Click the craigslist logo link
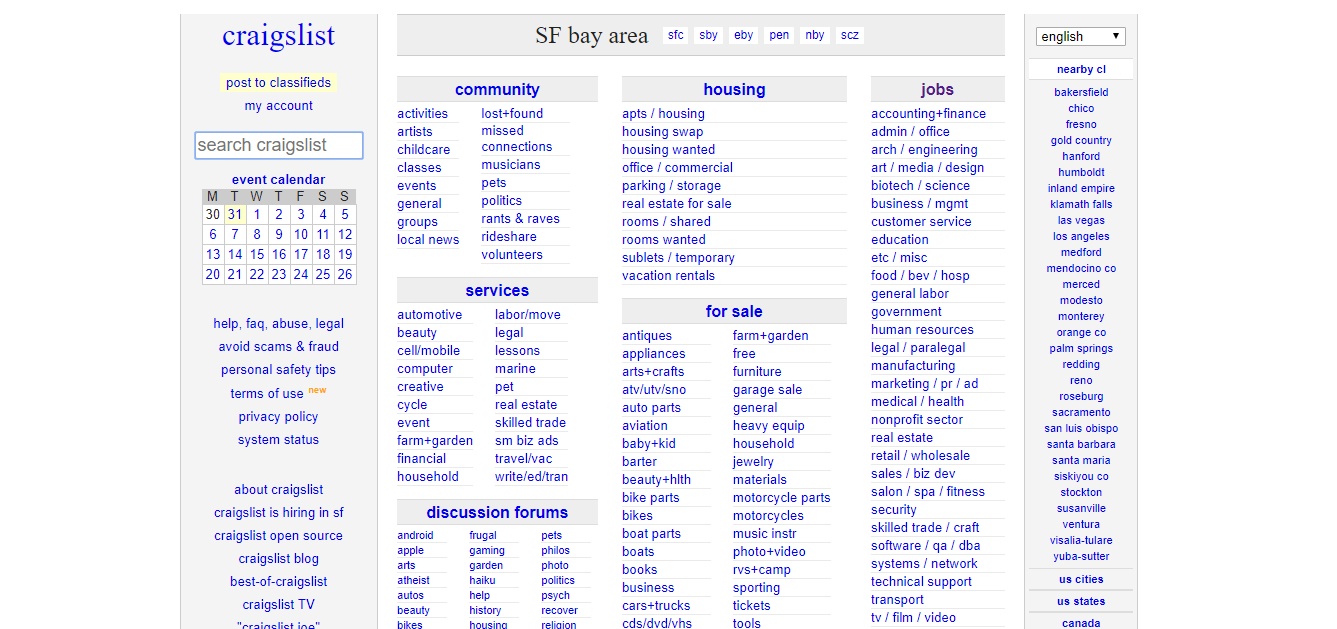The image size is (1337, 629). pyautogui.click(x=279, y=36)
